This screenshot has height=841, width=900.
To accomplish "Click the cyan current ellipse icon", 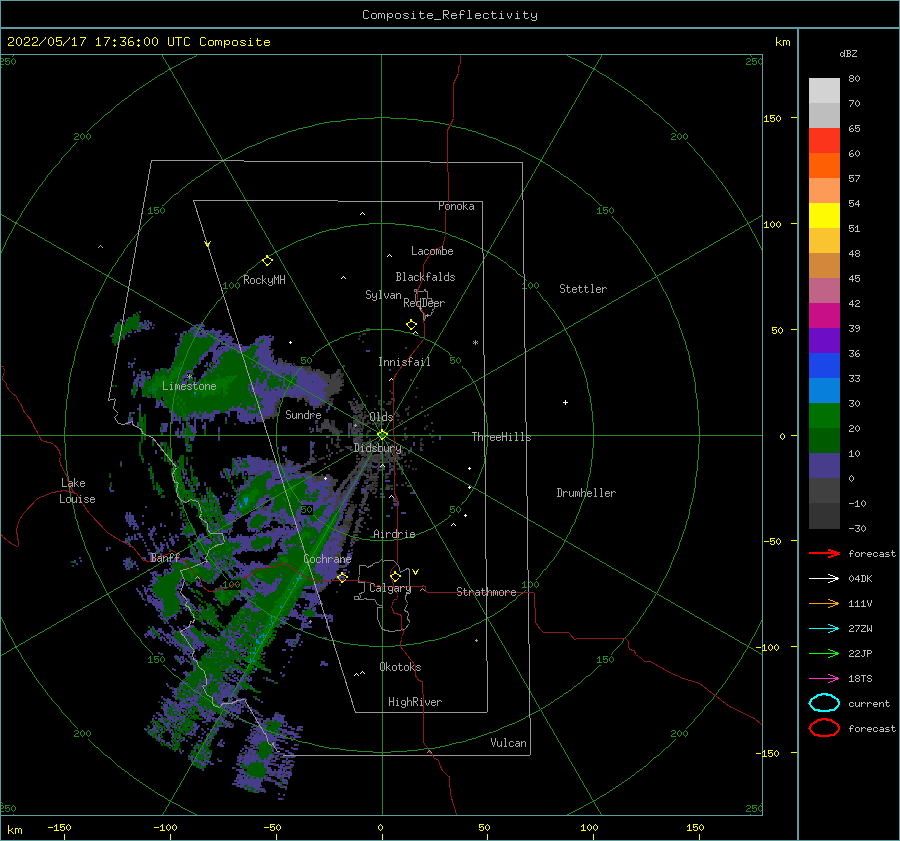I will [824, 703].
